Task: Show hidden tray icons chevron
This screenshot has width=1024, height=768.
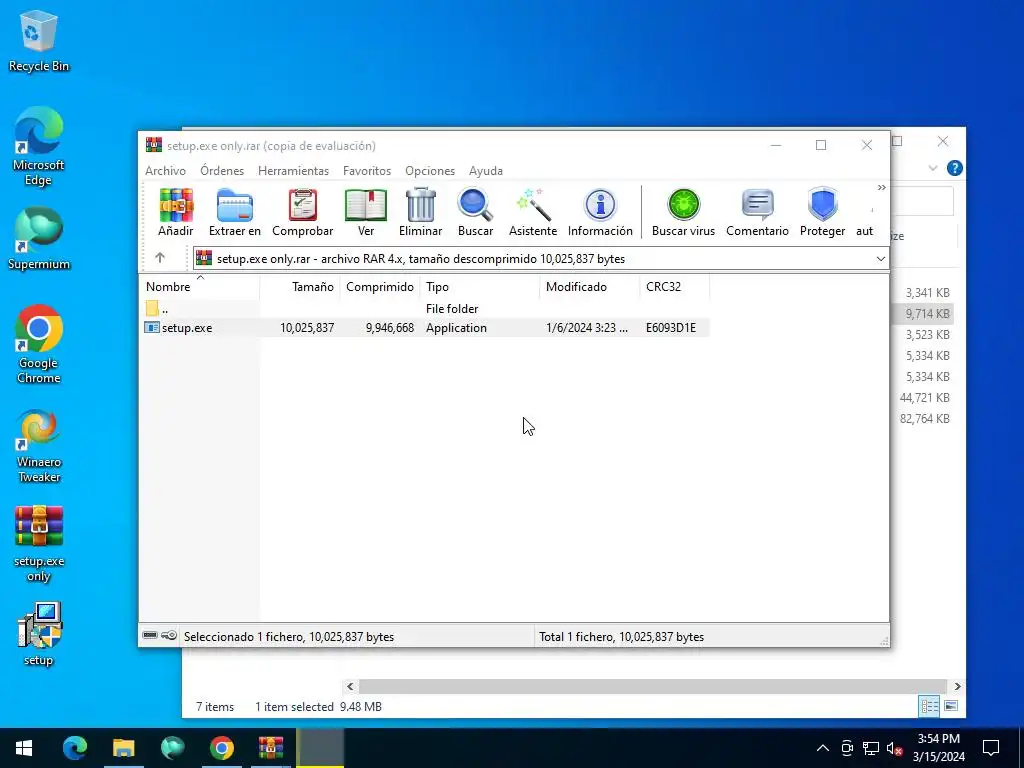Action: [823, 748]
